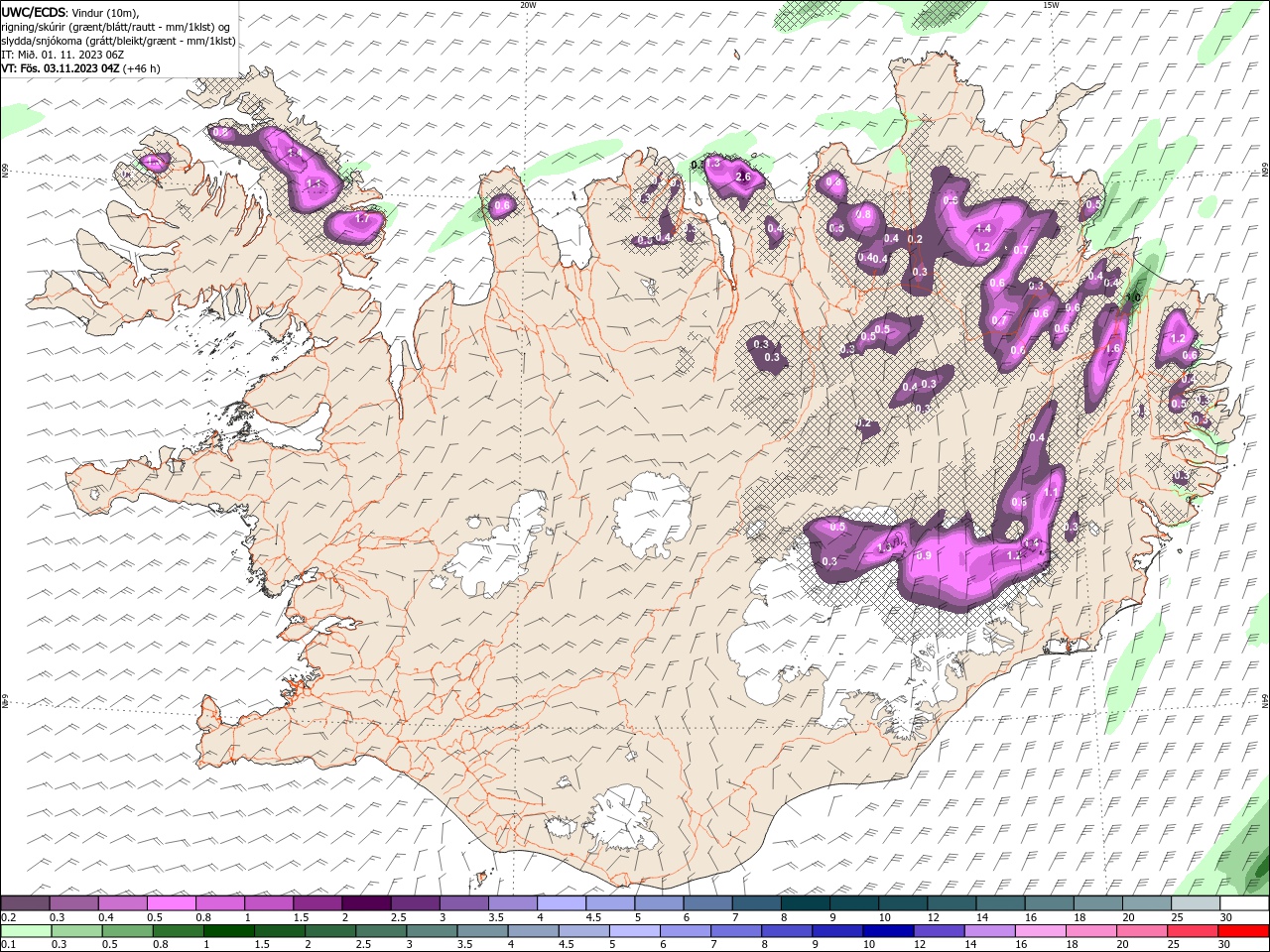Screen dimensions: 1270x952
Task: Select the pale green 0.1 rain legend swatch
Action: [x=26, y=931]
